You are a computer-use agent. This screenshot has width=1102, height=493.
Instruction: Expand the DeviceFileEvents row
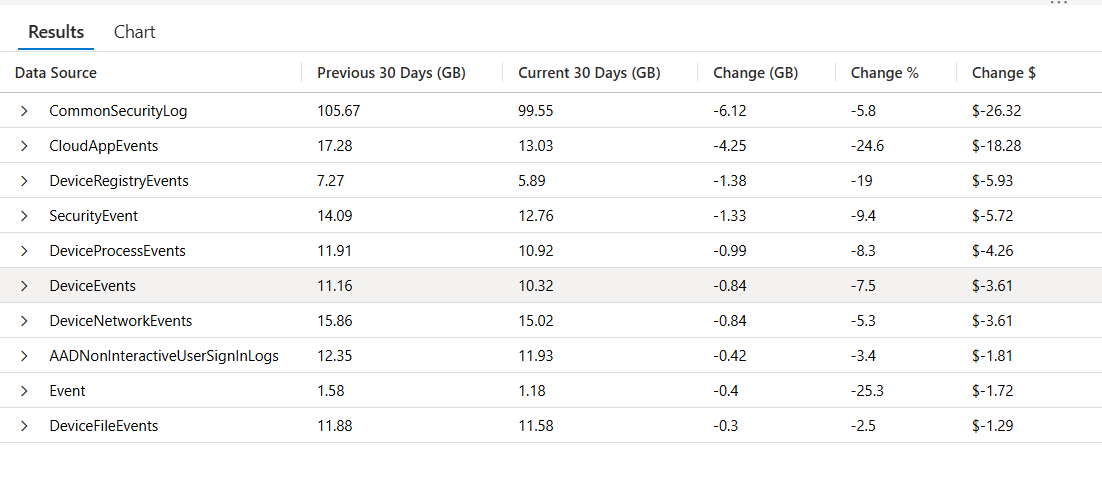pos(24,426)
